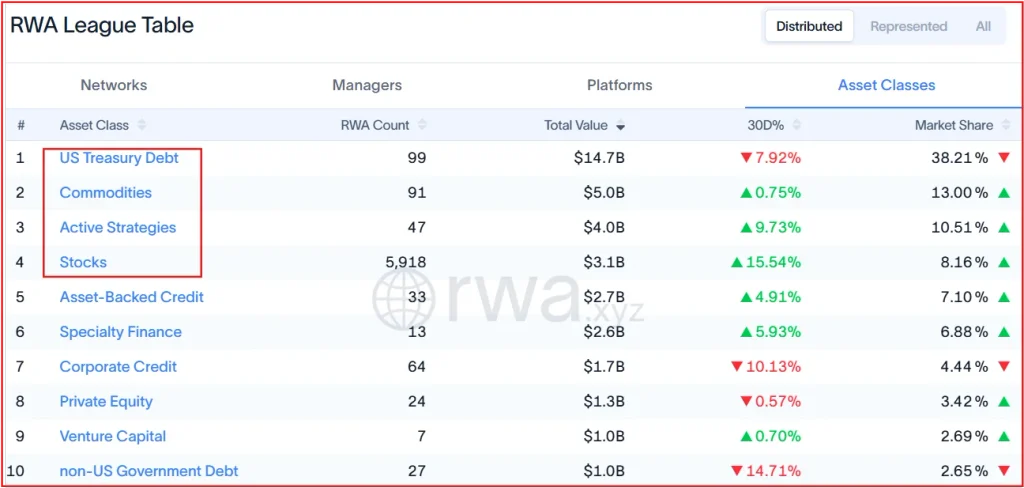Click the 10.51% market share value

click(x=960, y=227)
